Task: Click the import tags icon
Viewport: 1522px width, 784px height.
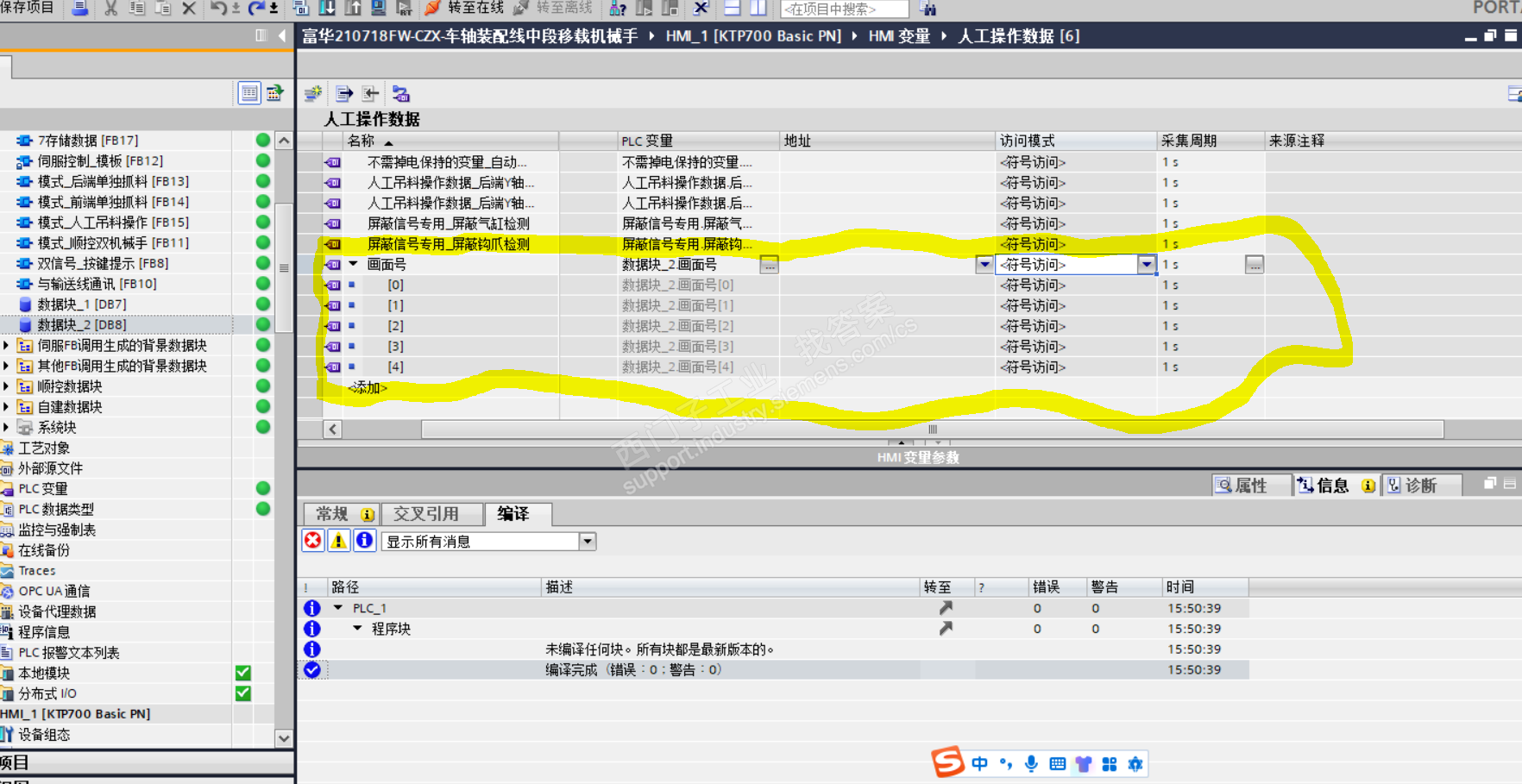Action: [x=370, y=93]
